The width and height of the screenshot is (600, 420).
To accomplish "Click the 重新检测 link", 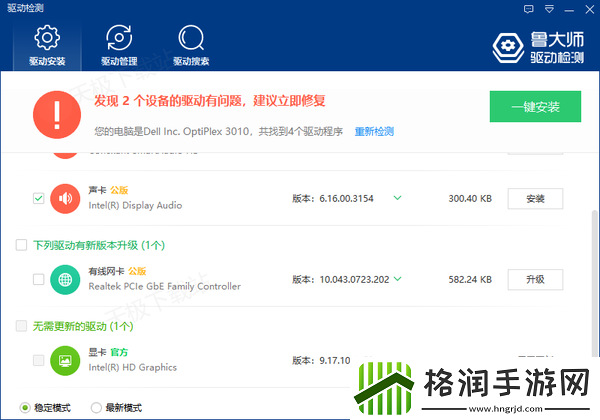I will coord(374,132).
